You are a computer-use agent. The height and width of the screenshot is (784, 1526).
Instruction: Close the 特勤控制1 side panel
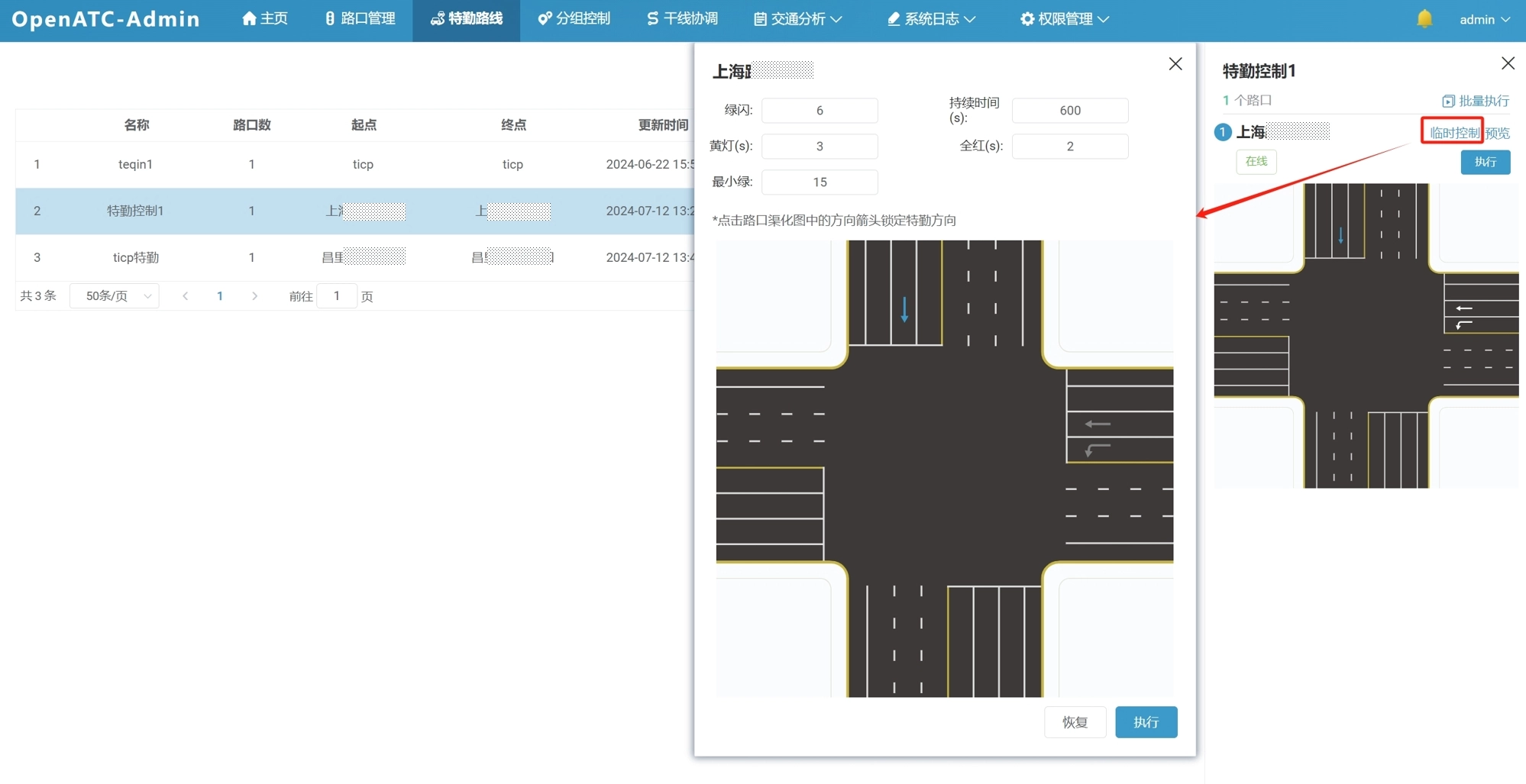1508,63
